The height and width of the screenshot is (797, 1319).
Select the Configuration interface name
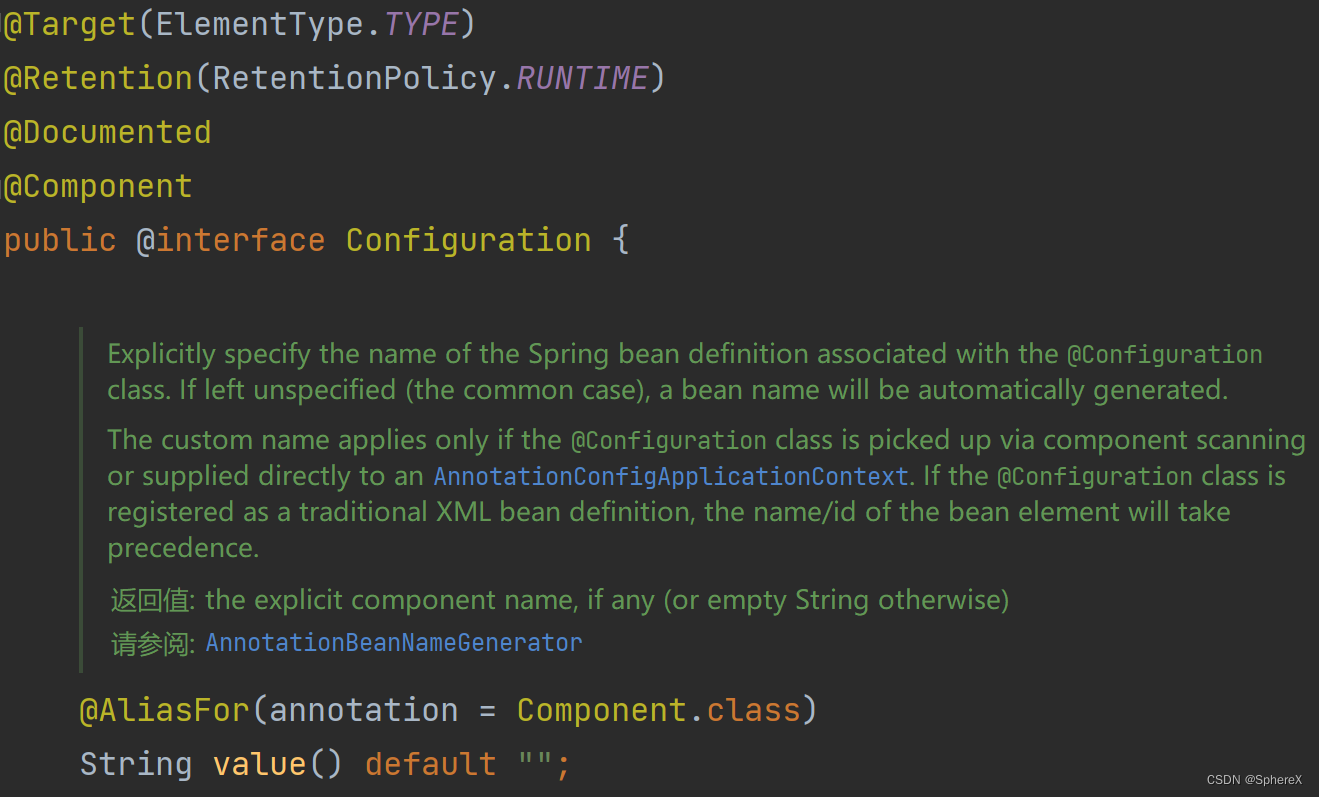coord(468,239)
